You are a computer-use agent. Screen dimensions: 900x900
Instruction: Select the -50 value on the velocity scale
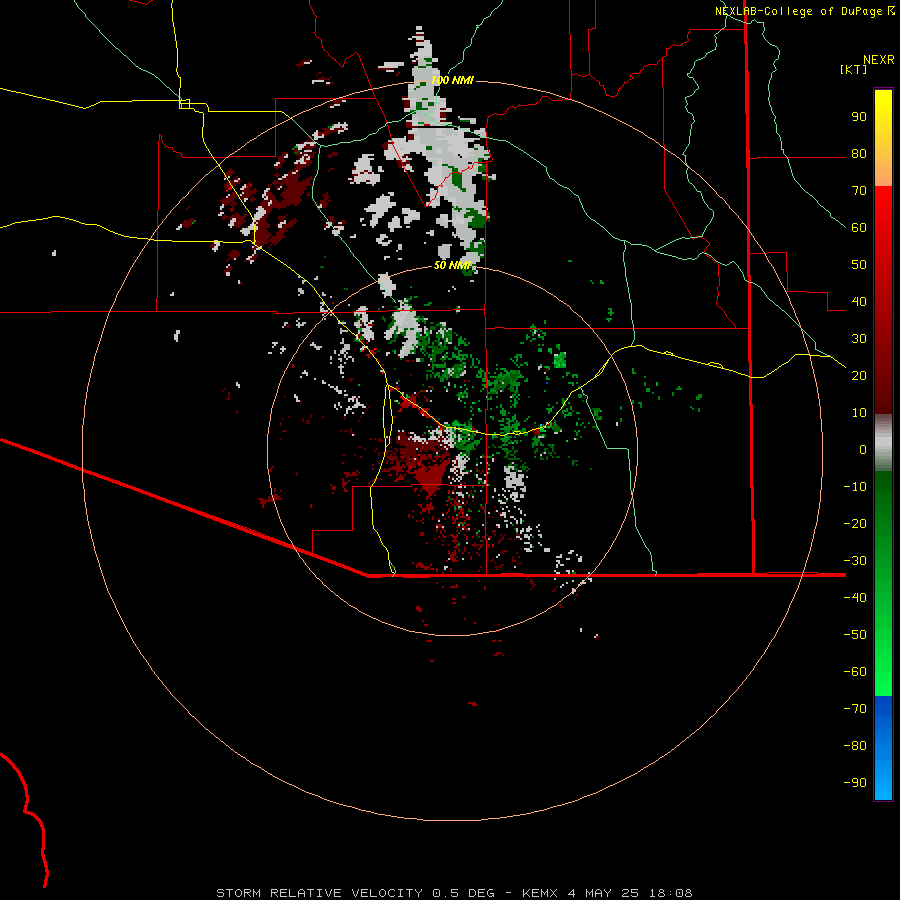(855, 635)
